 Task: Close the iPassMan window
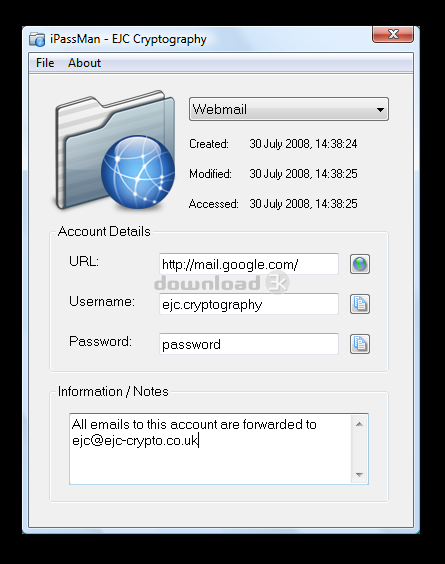pyautogui.click(x=393, y=34)
